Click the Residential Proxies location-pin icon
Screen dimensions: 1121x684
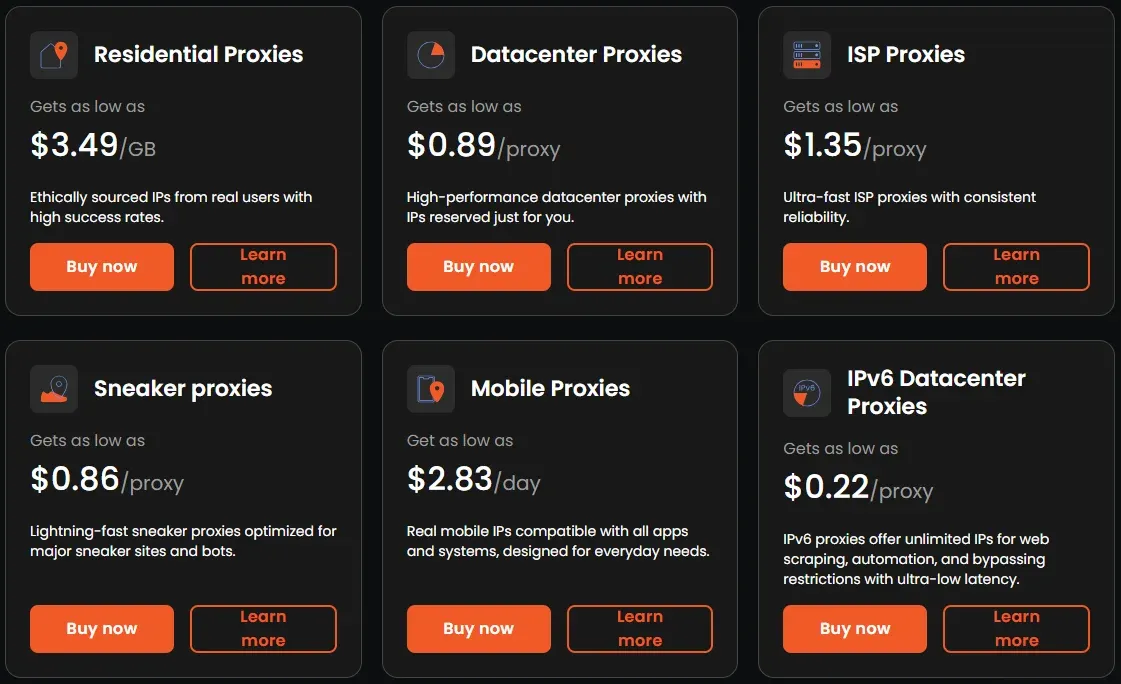tap(54, 55)
